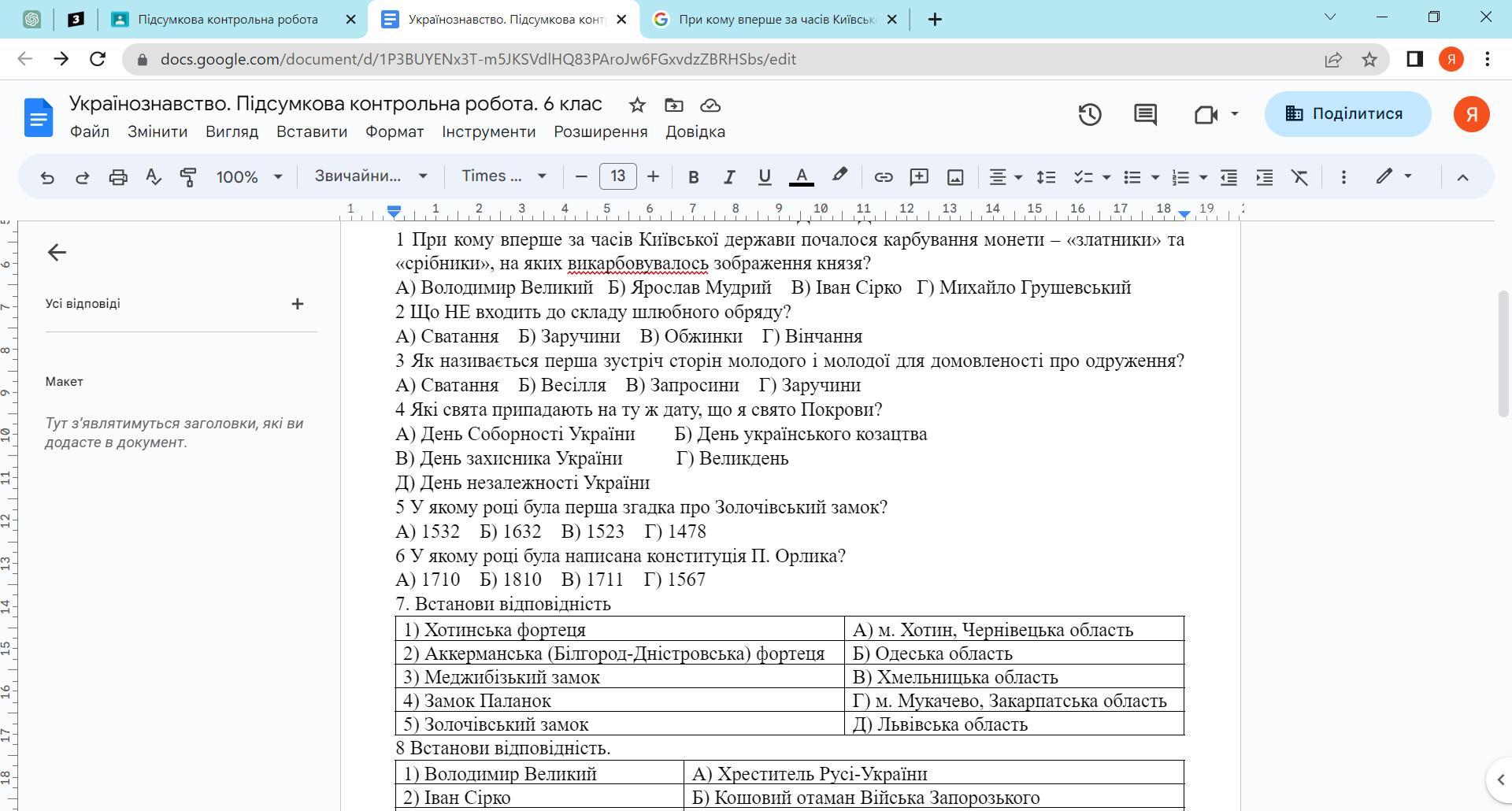Open the paragraph style dropdown
This screenshot has width=1512, height=811.
click(370, 176)
